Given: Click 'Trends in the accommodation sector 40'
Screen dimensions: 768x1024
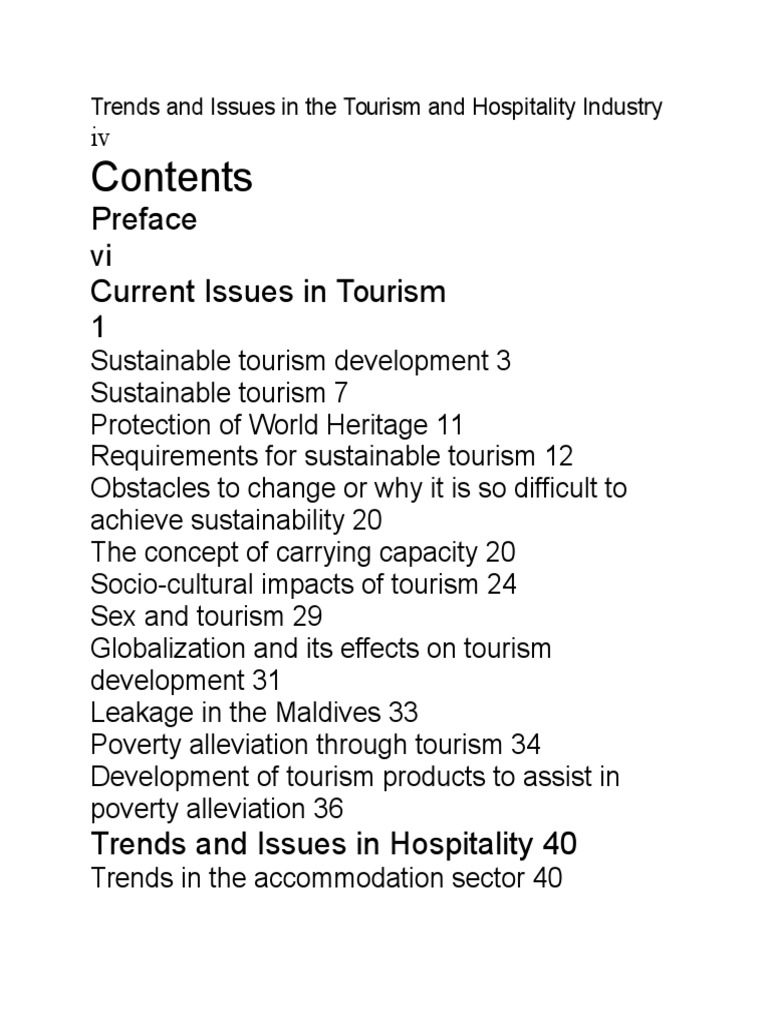Looking at the screenshot, I should 326,879.
